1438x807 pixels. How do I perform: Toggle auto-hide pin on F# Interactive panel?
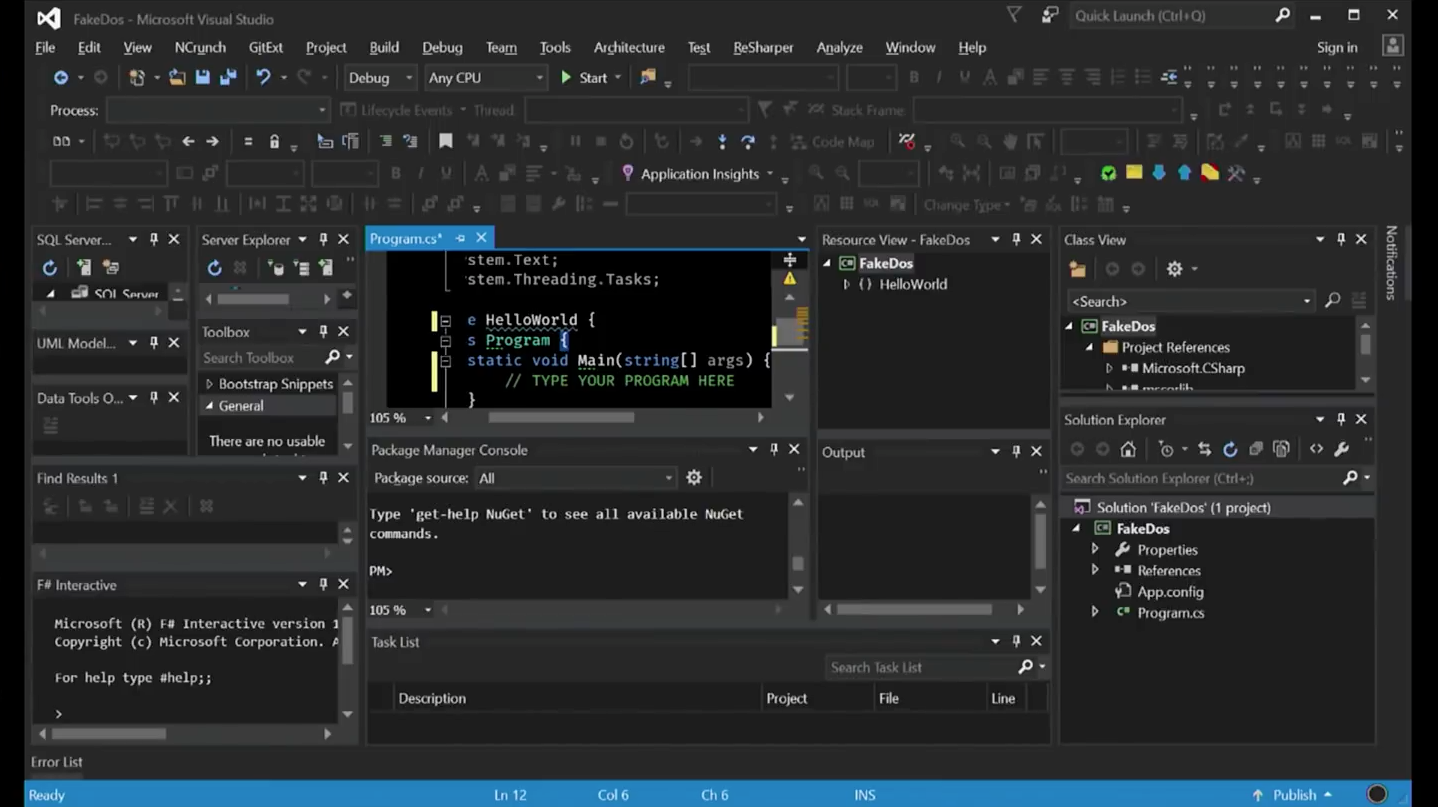pos(323,584)
